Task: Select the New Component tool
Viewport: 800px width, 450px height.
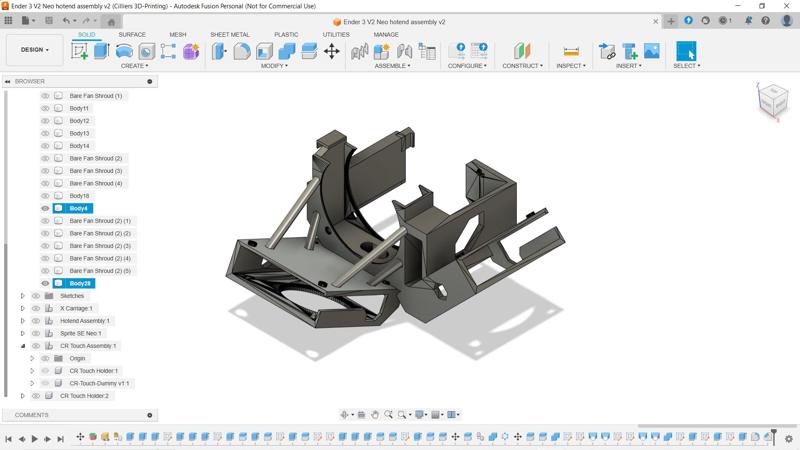Action: pos(382,51)
